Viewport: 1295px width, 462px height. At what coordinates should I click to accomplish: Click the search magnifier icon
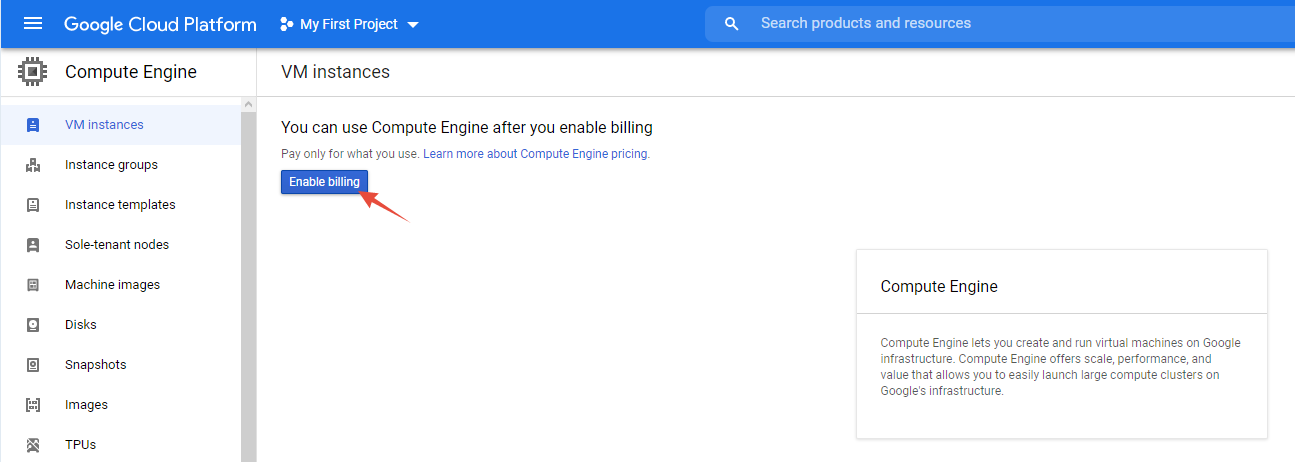point(732,24)
